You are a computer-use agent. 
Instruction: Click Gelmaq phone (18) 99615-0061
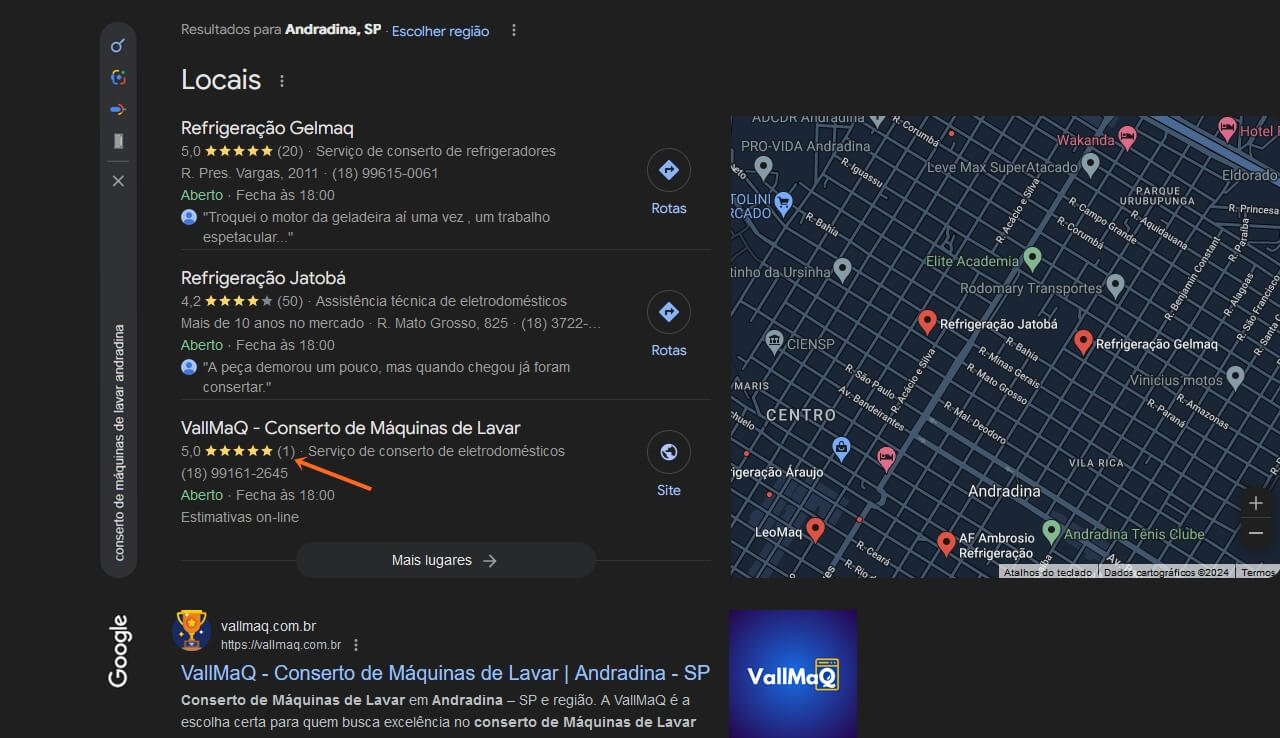click(385, 173)
